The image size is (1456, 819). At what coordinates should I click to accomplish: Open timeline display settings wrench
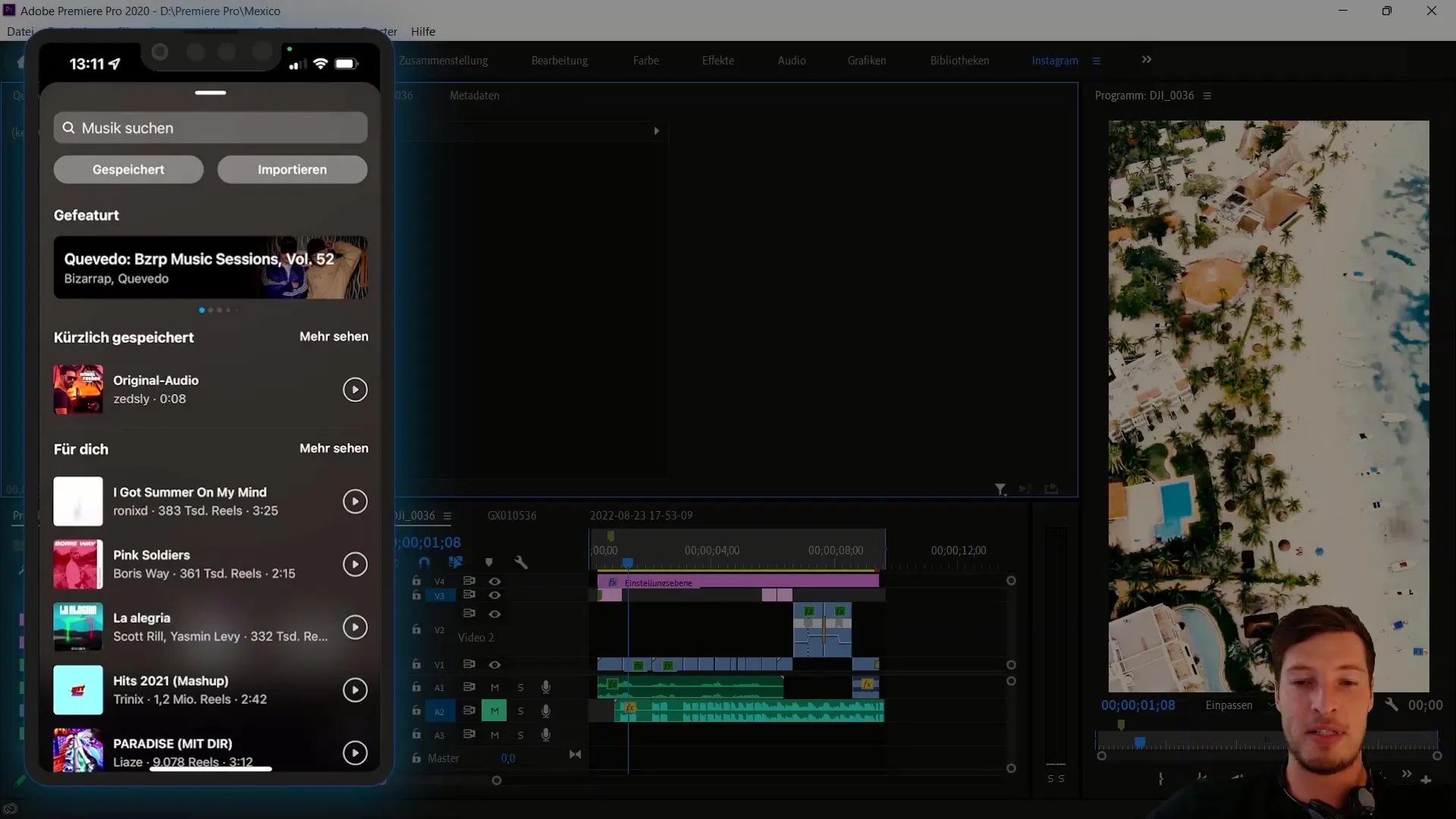tap(521, 562)
